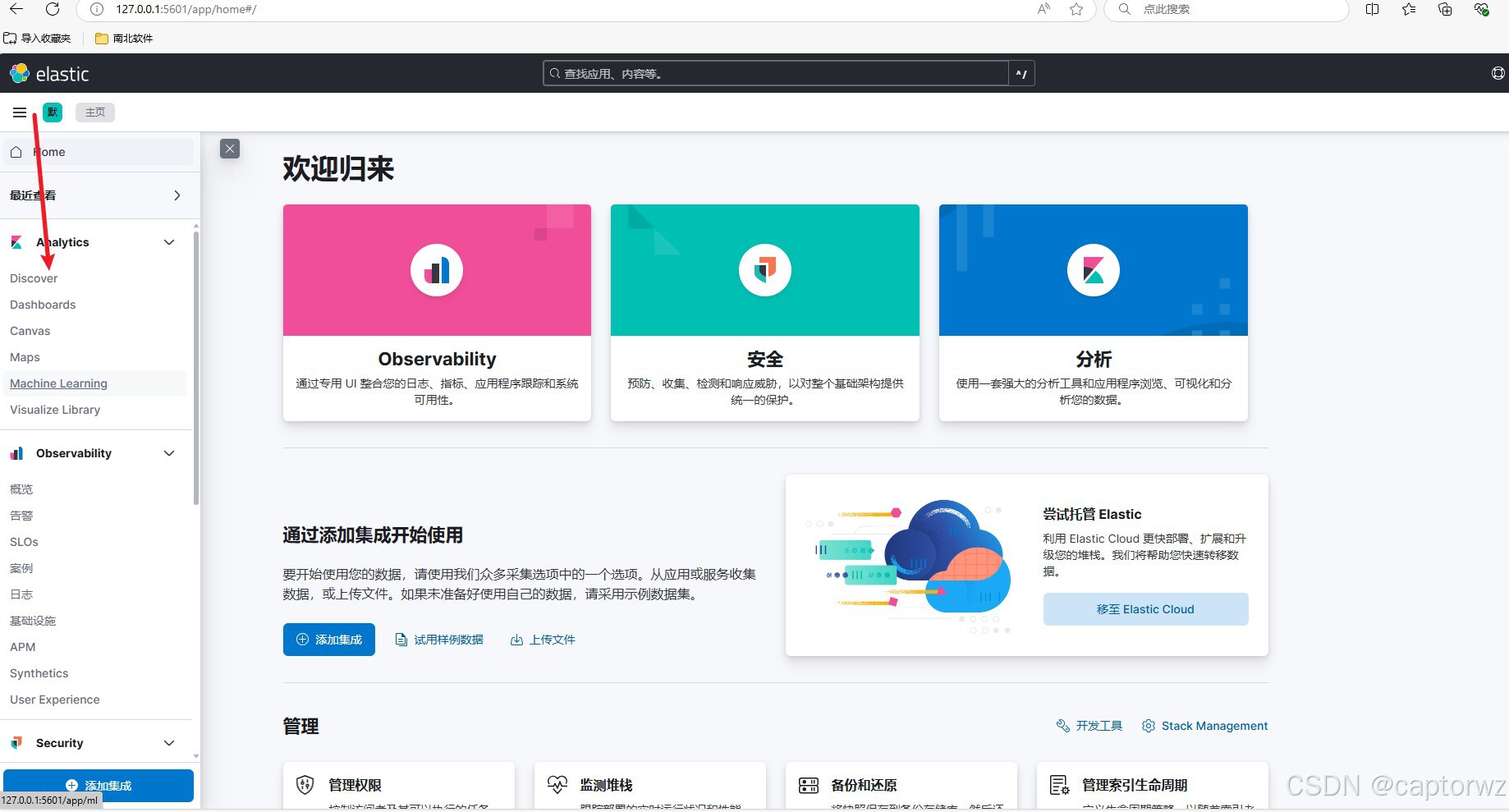Open Visualize Library in sidebar
This screenshot has width=1509, height=812.
point(55,410)
